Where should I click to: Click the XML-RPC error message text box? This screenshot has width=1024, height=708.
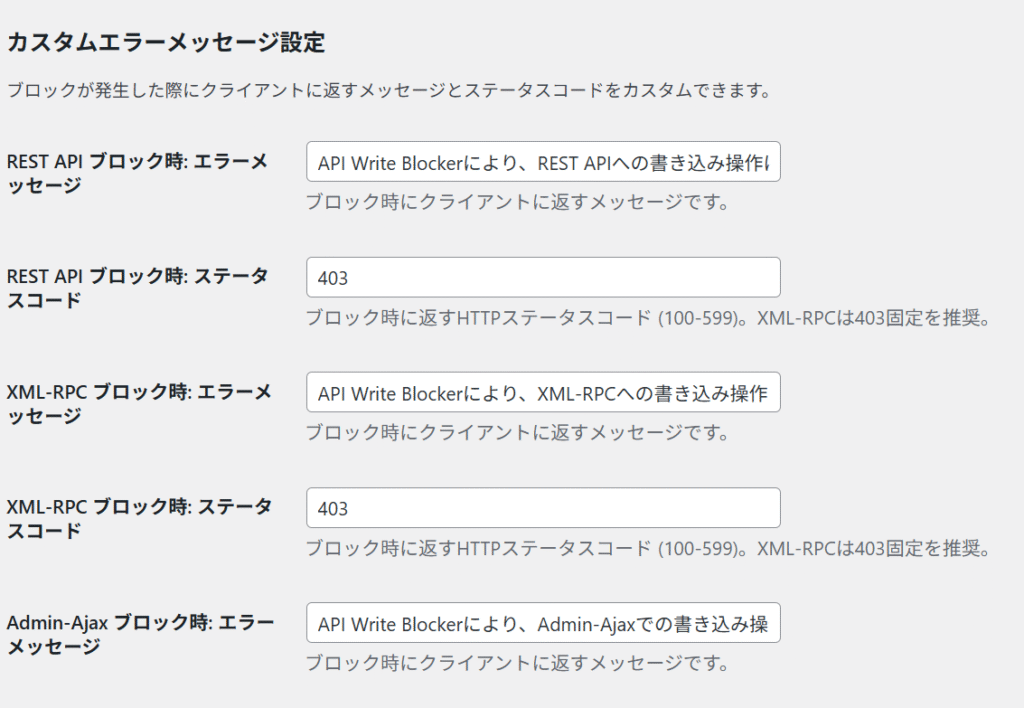point(543,393)
